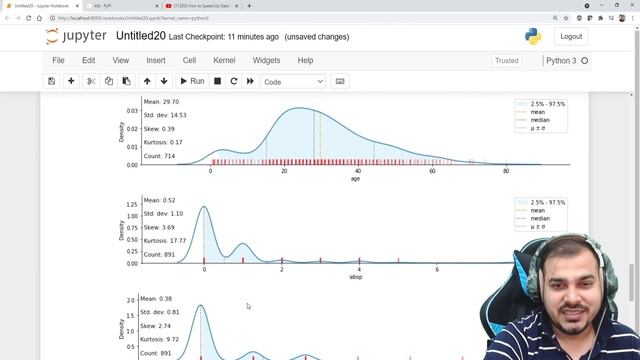Go forward in browser history
This screenshot has height=360, width=640.
tap(18, 18)
